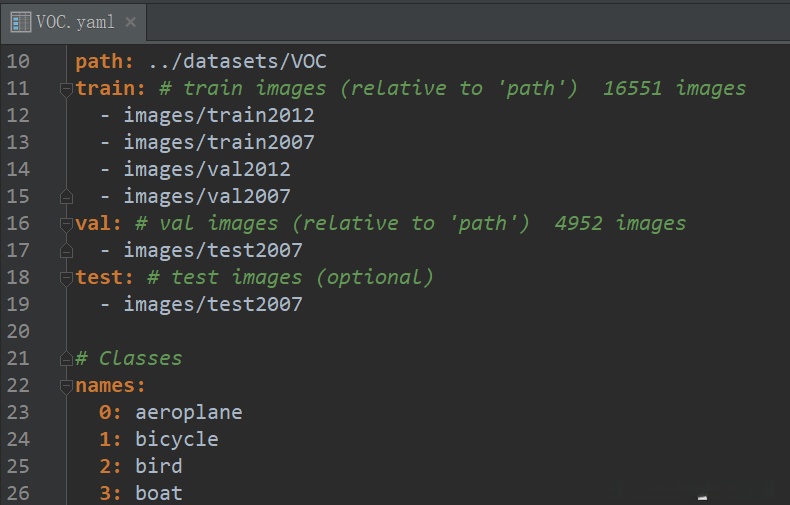Click the '0:' key on line 23

pos(110,412)
